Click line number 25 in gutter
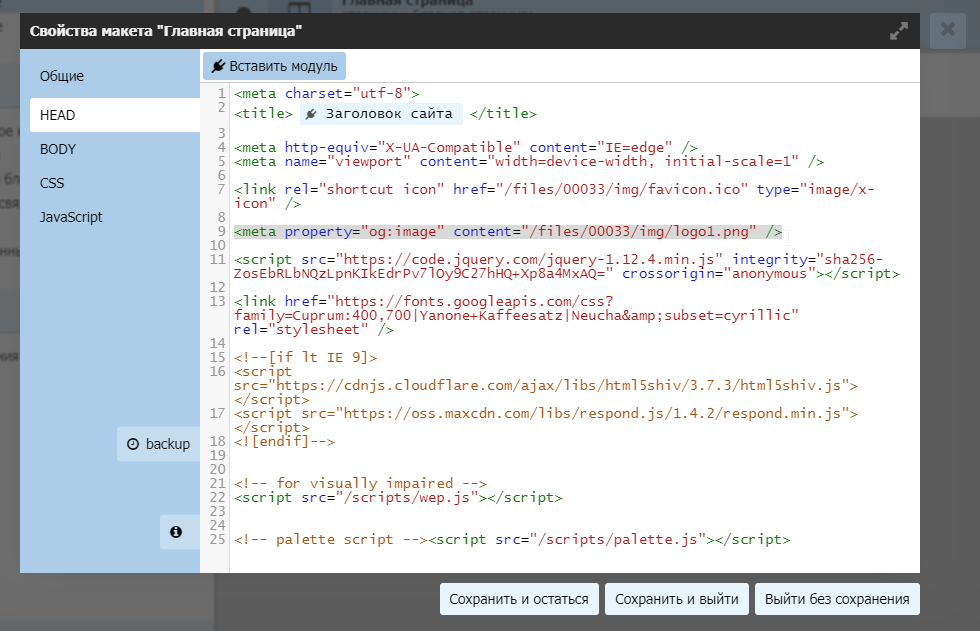The image size is (980, 631). point(218,539)
